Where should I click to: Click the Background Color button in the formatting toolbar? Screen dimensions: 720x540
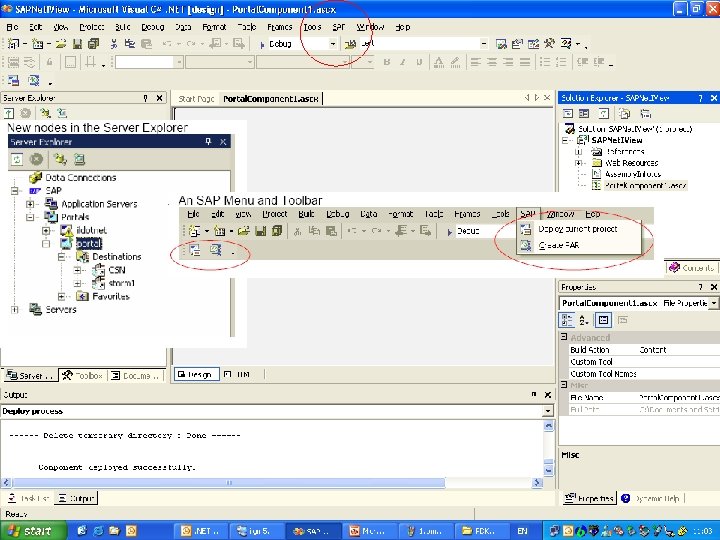tap(455, 62)
